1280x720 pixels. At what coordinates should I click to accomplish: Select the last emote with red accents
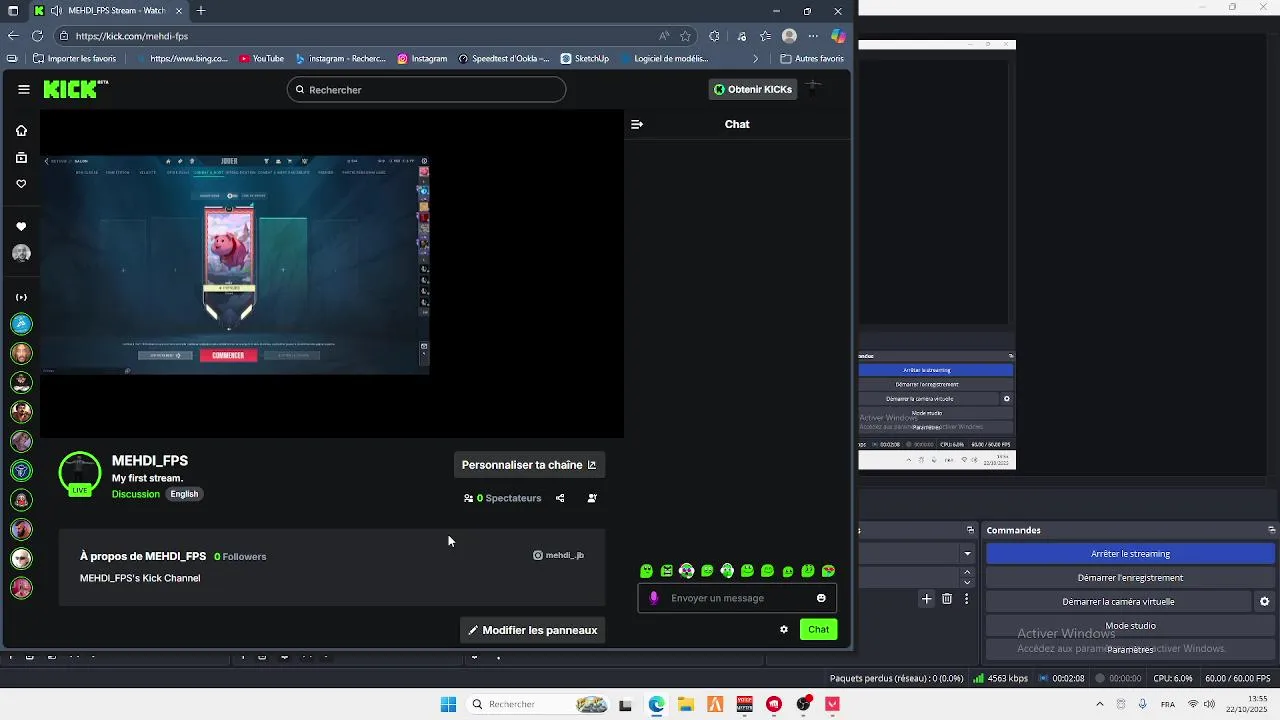pos(828,571)
